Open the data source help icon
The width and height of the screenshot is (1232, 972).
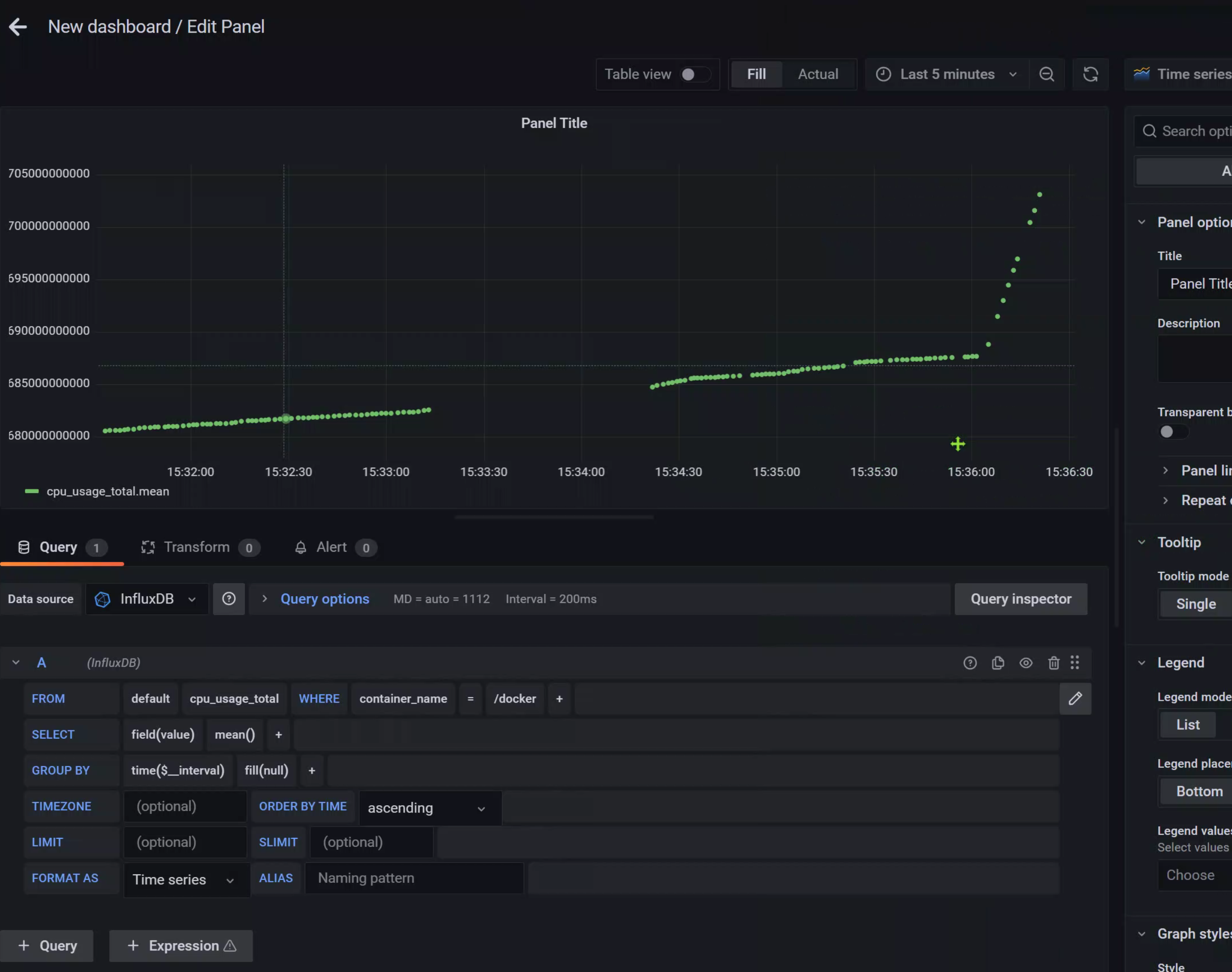(229, 599)
